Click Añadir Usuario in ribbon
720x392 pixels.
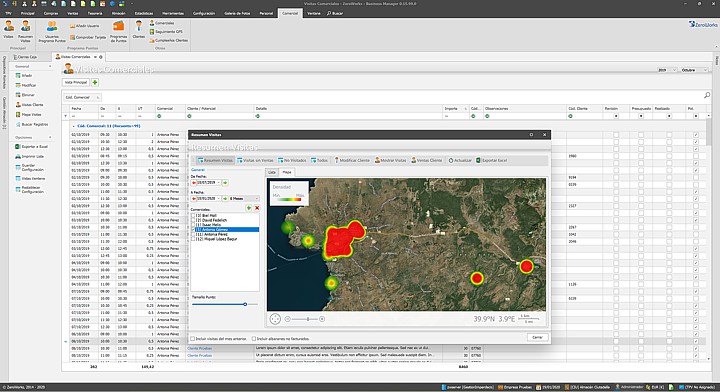coord(84,26)
